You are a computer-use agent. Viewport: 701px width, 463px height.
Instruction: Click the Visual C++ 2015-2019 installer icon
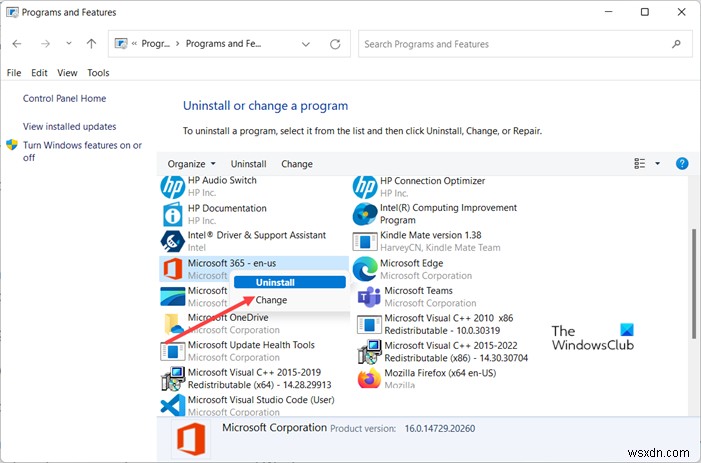[173, 379]
